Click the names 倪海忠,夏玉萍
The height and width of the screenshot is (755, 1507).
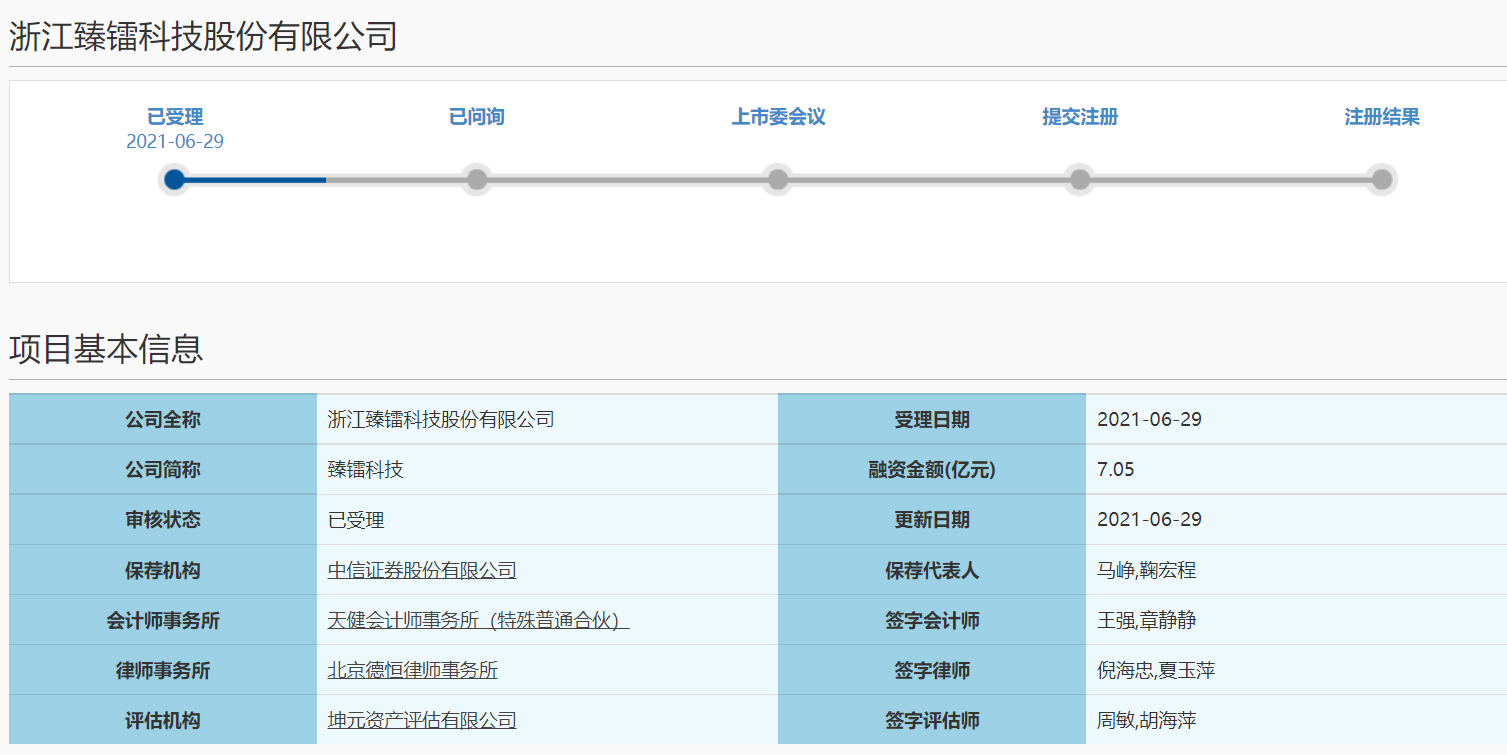1156,671
